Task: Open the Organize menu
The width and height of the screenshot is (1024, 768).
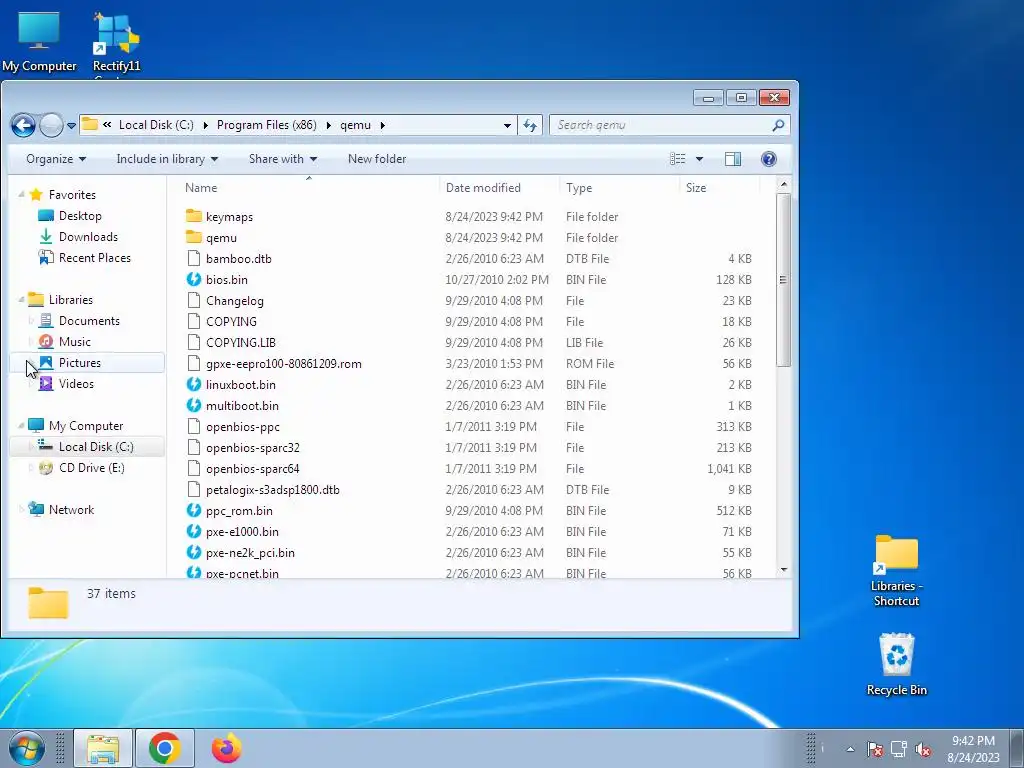Action: point(56,159)
